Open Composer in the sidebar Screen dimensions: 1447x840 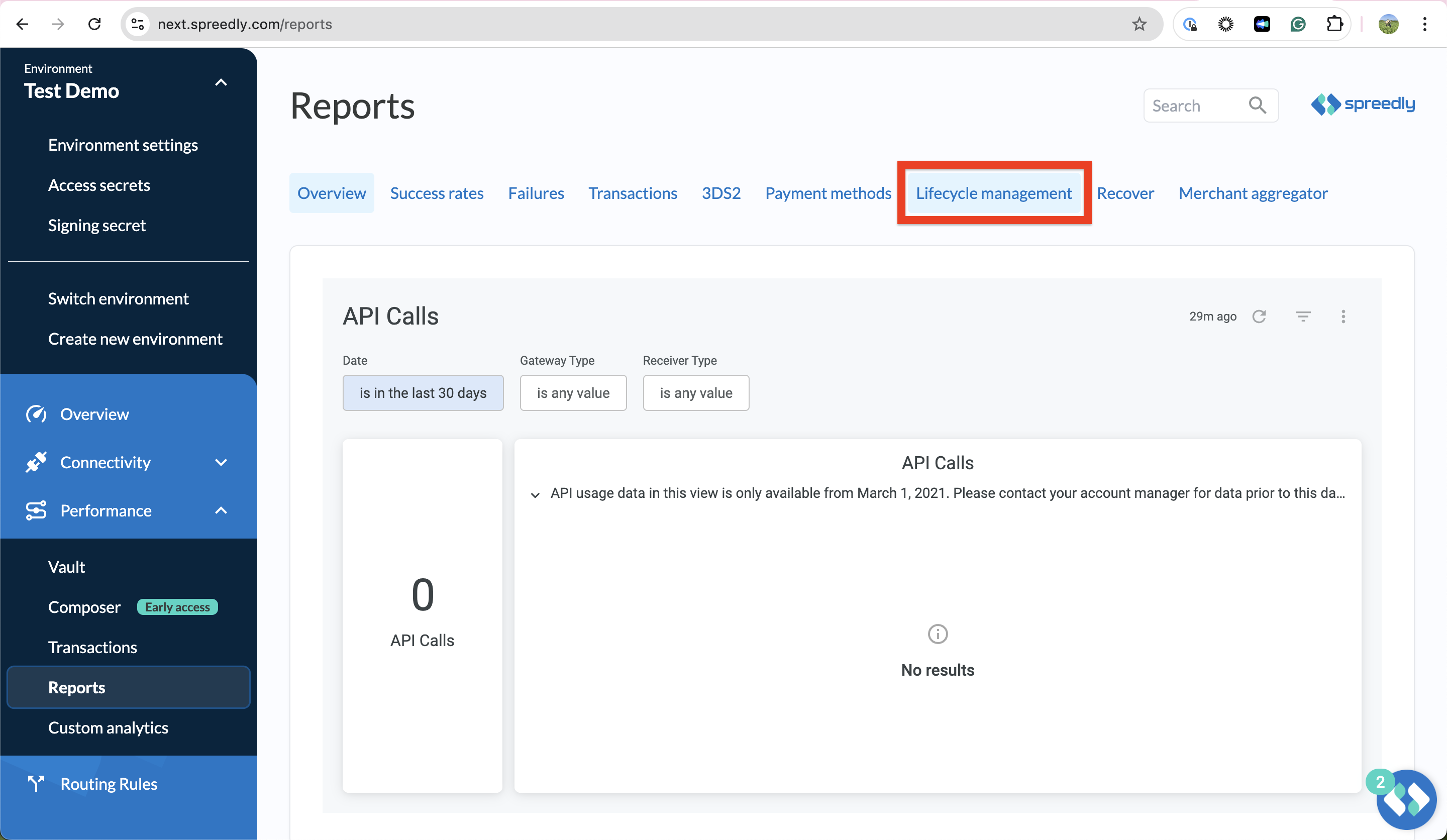(x=84, y=607)
